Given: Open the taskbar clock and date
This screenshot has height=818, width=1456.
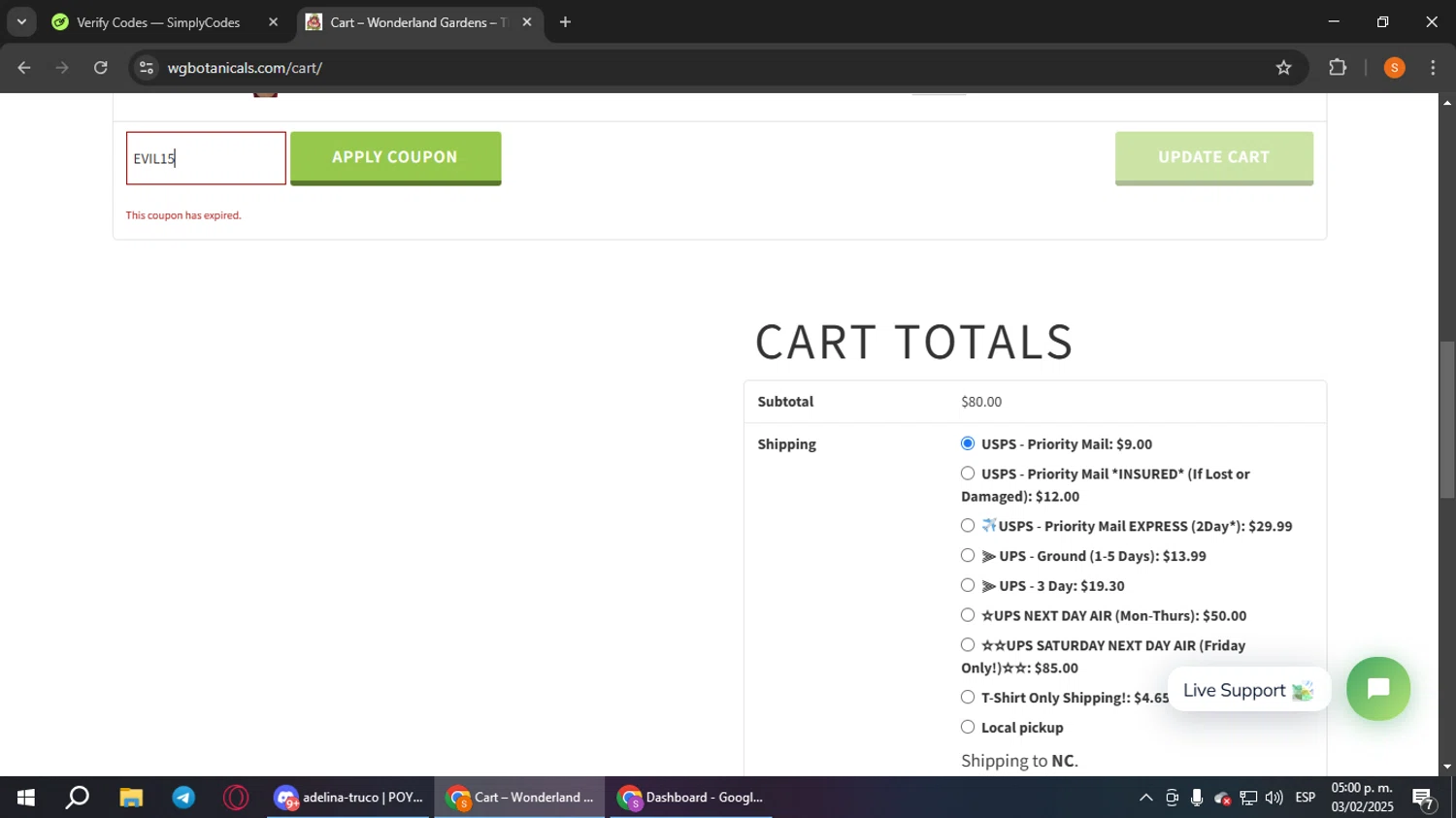Looking at the screenshot, I should (1362, 798).
